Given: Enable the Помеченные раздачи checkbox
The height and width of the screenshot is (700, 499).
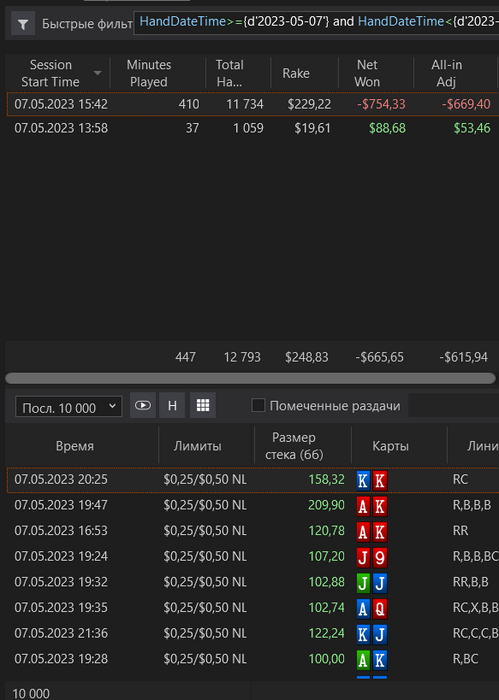Looking at the screenshot, I should (x=258, y=405).
